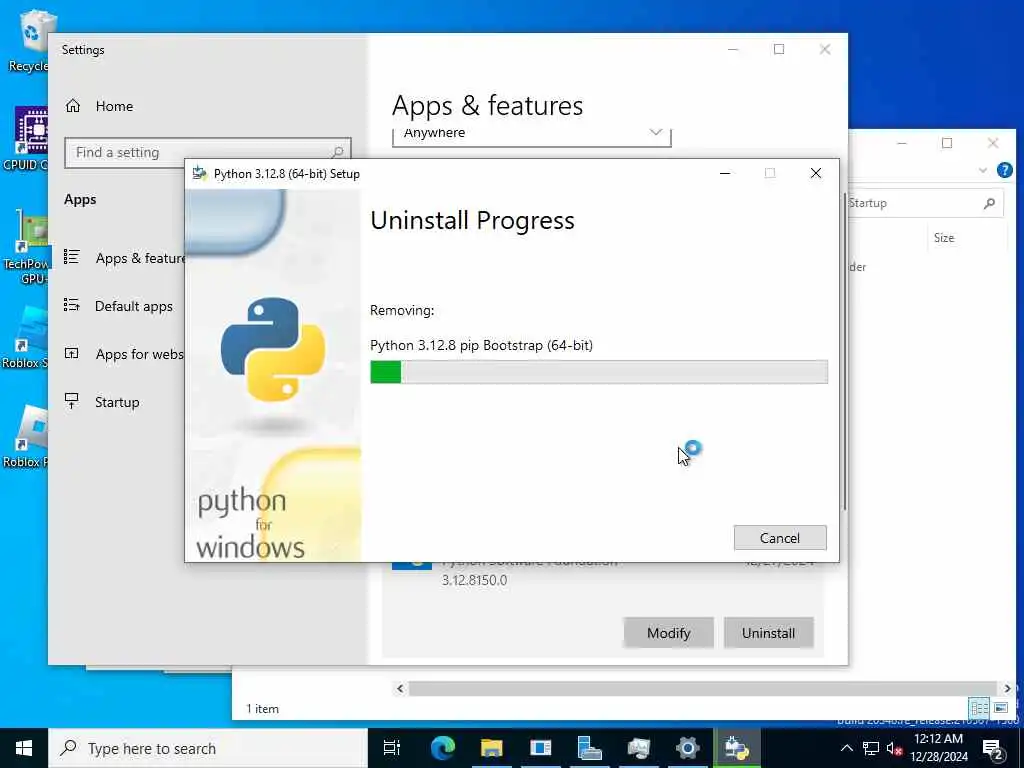Close the Settings window
The image size is (1024, 768).
tap(825, 50)
